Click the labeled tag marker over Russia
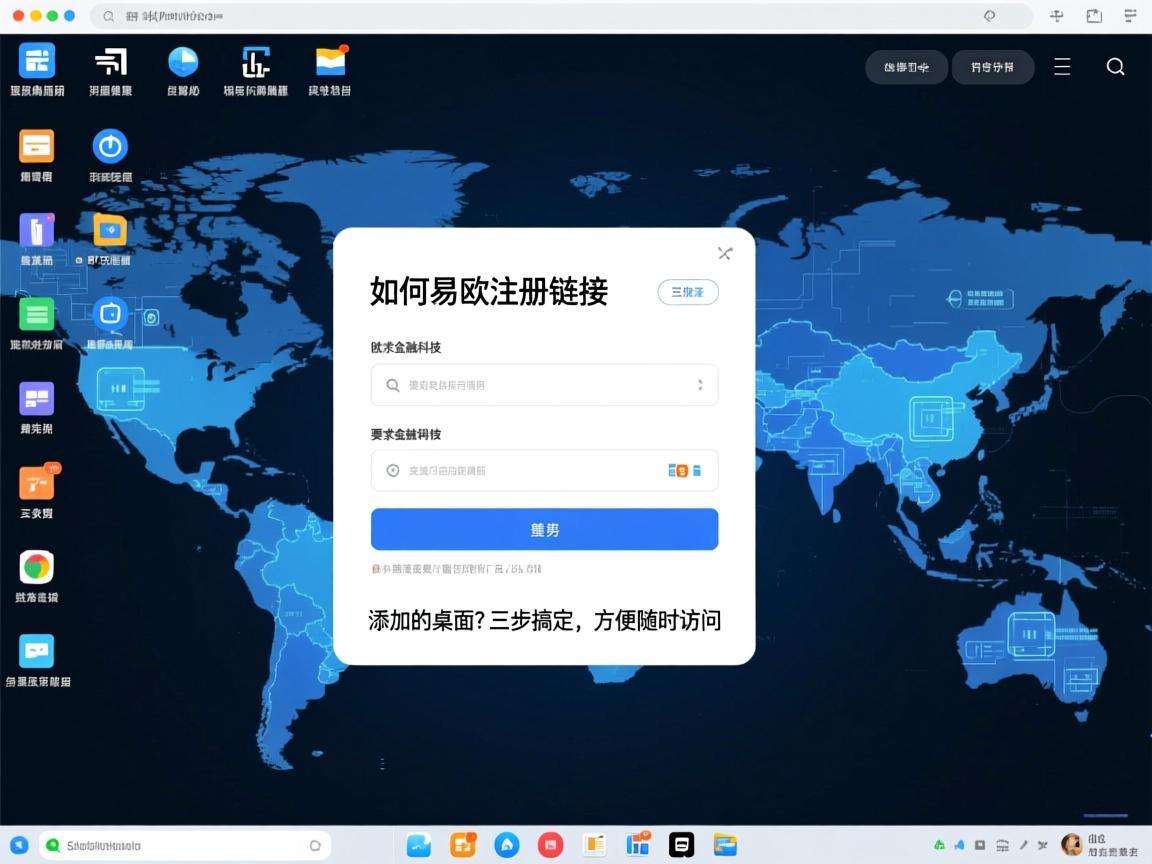1152x864 pixels. pos(980,298)
